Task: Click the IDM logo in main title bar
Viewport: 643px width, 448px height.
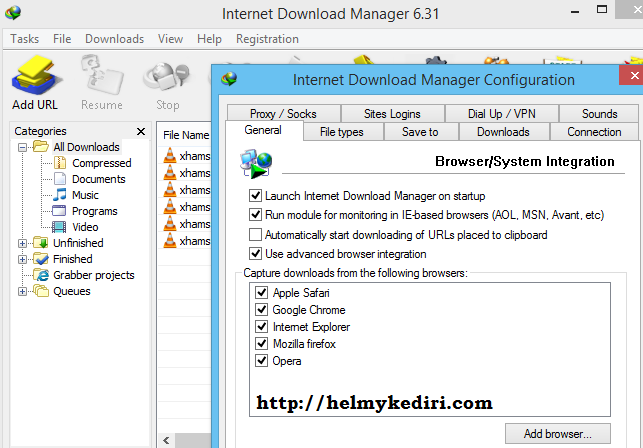Action: (13, 12)
